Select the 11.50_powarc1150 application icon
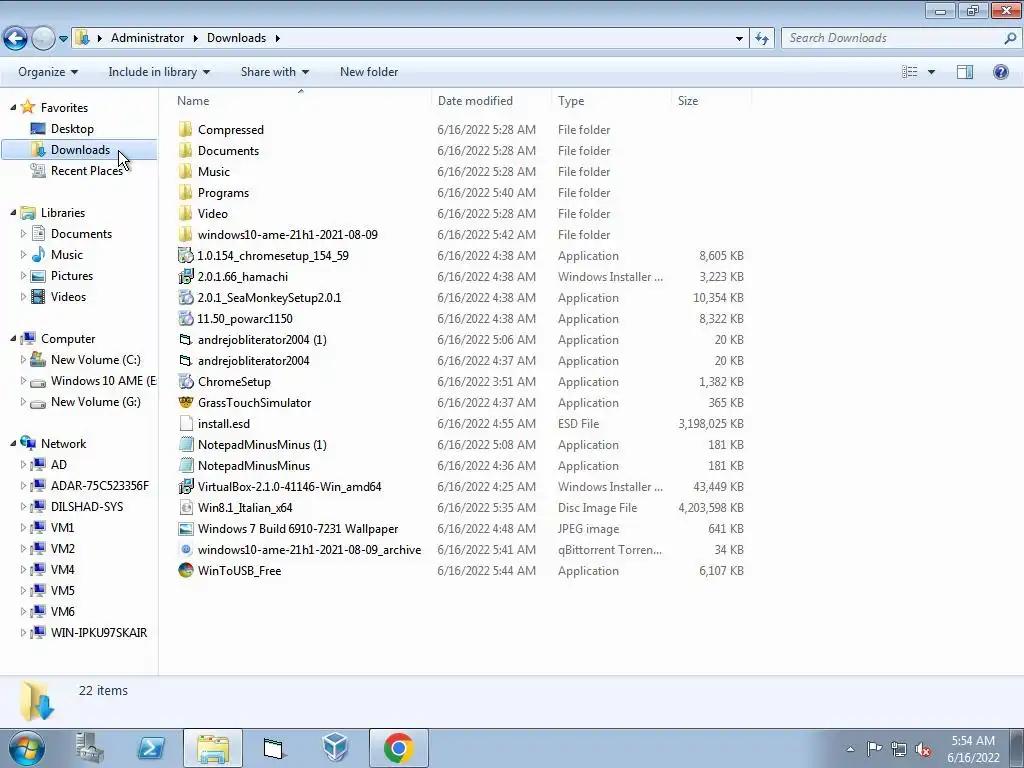The image size is (1024, 768). click(186, 319)
